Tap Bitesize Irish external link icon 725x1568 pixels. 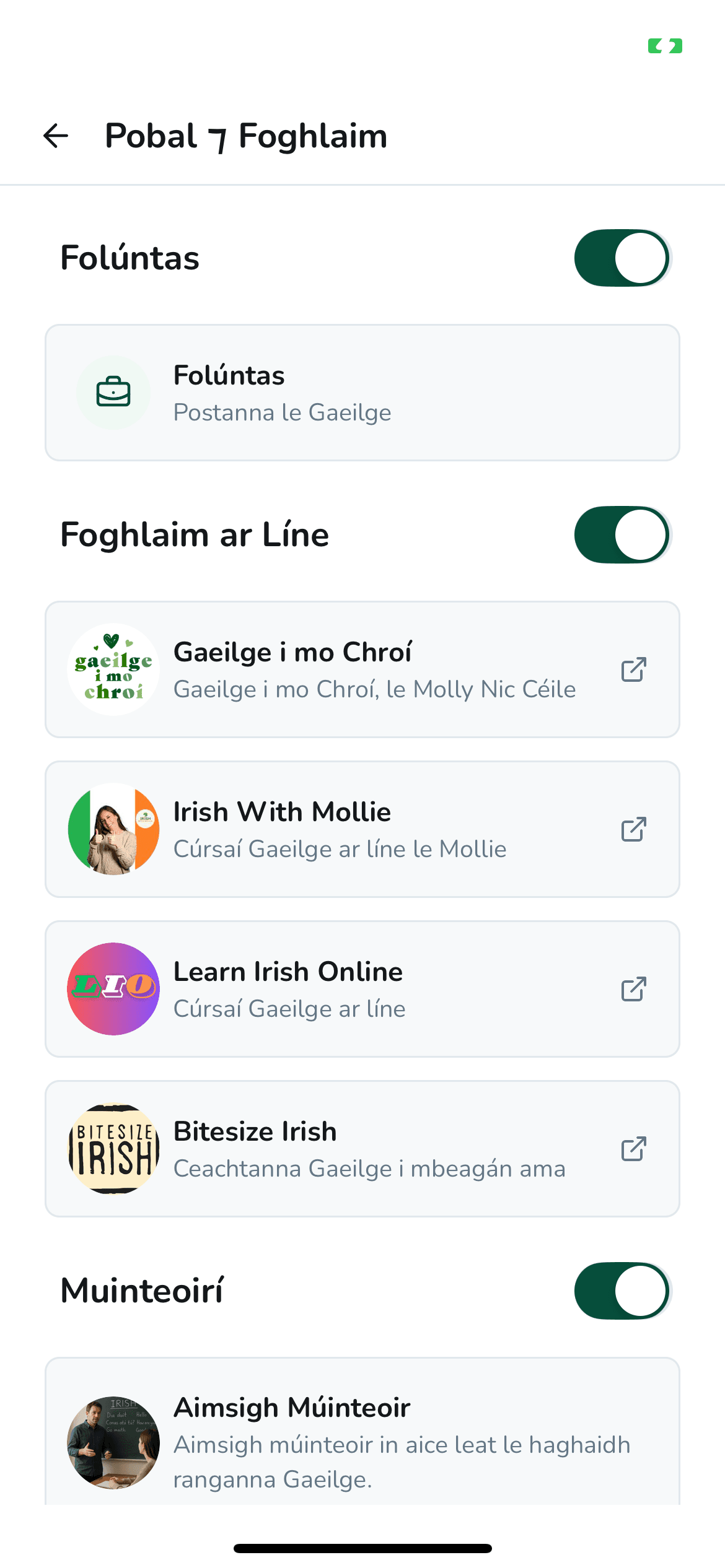[633, 1149]
